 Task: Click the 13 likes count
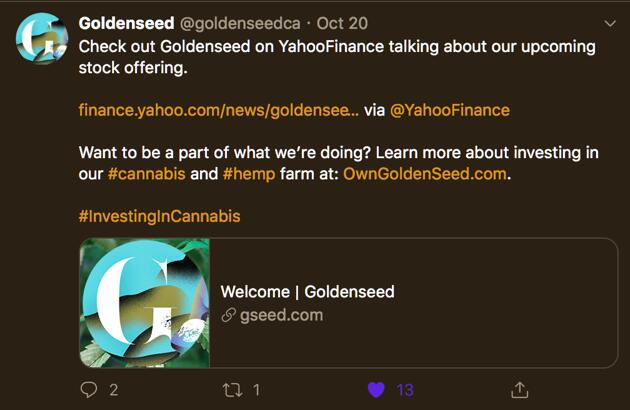405,389
